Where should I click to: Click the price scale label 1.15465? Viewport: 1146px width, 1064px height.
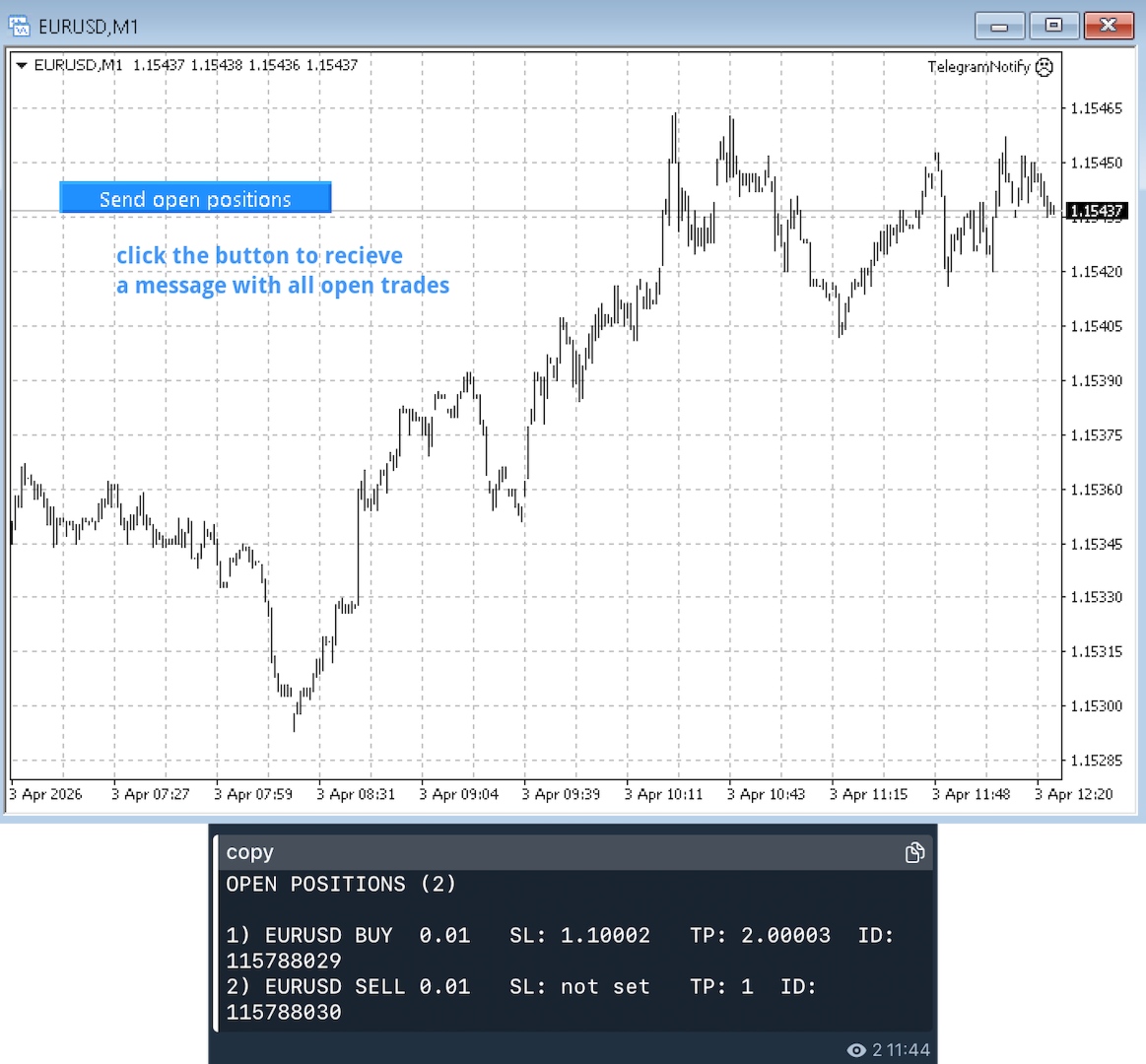tap(1097, 108)
